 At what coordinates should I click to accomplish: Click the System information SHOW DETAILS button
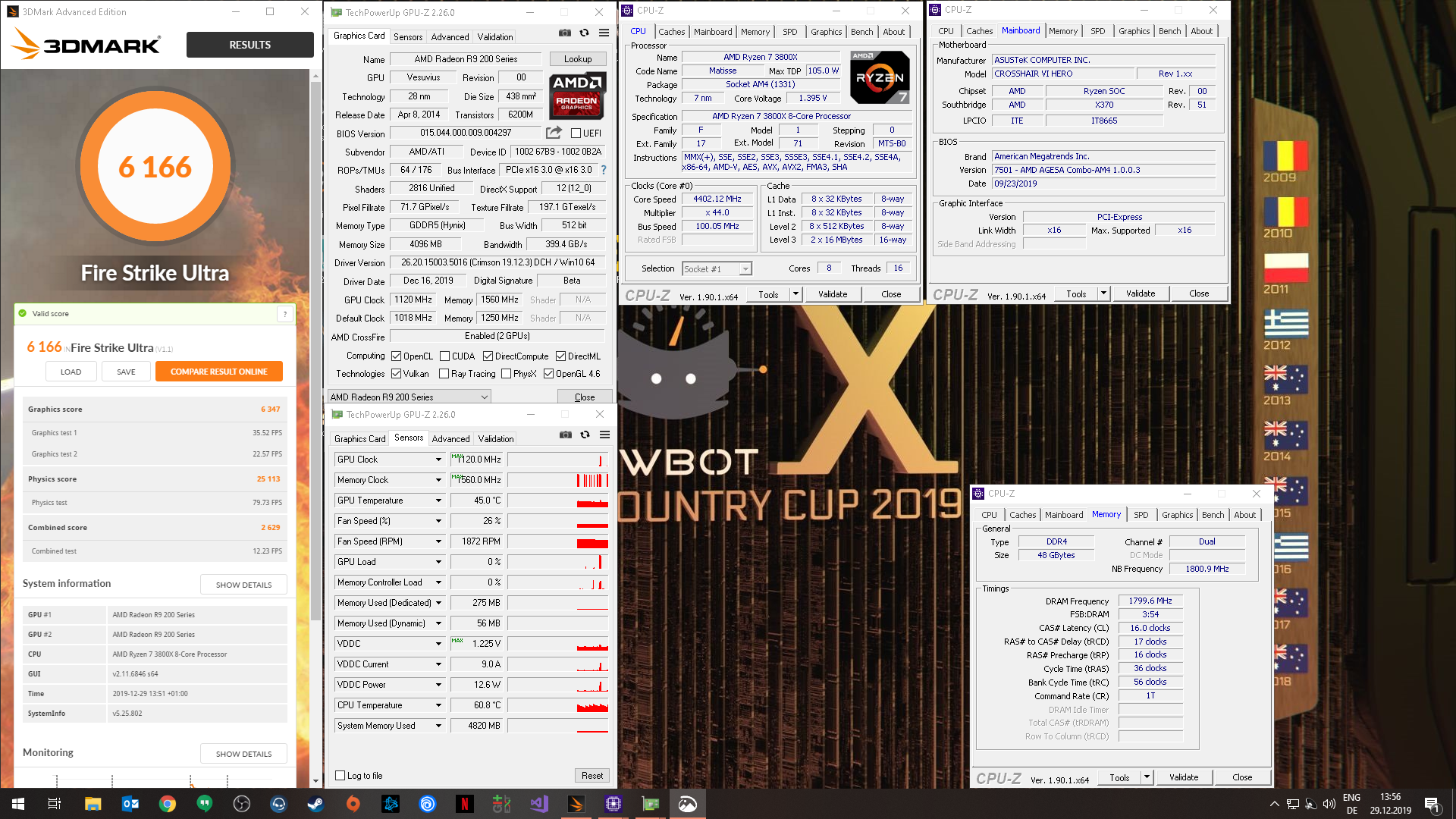[x=243, y=585]
